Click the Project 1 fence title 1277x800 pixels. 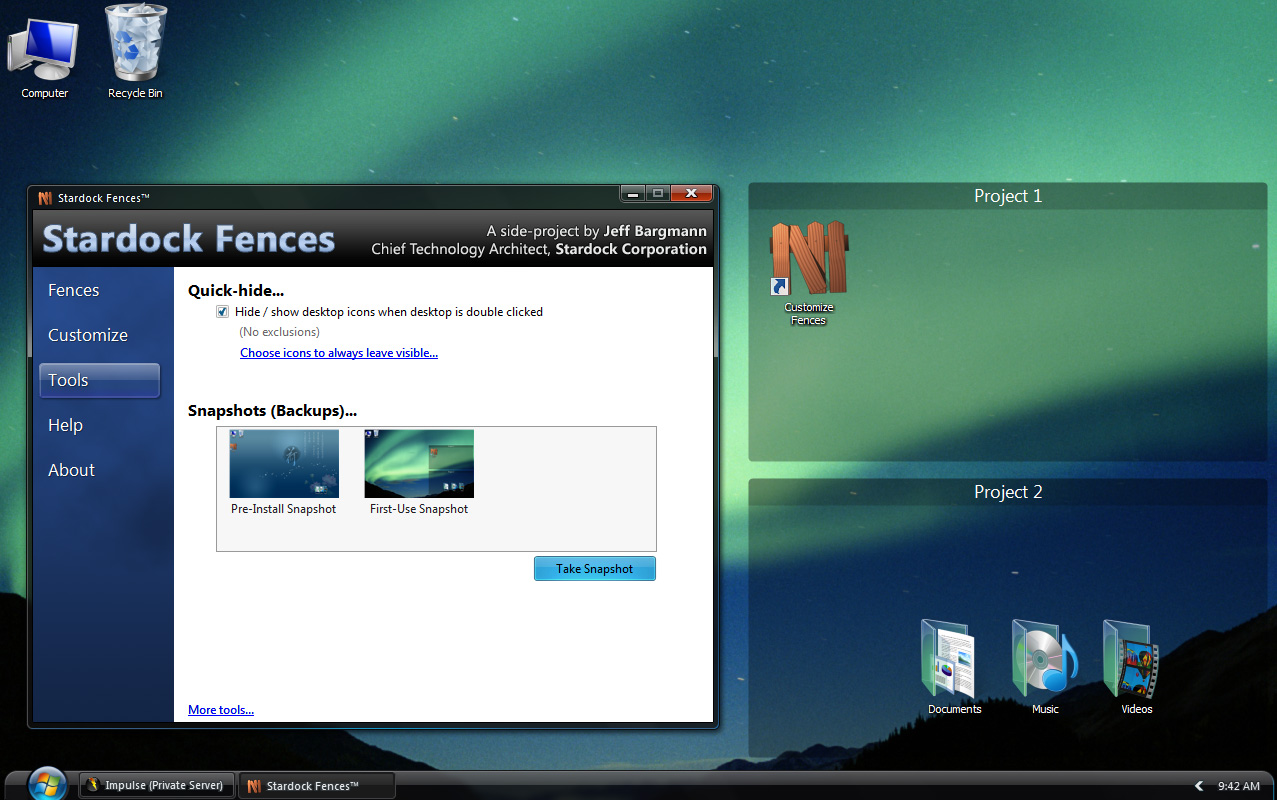click(x=1008, y=196)
